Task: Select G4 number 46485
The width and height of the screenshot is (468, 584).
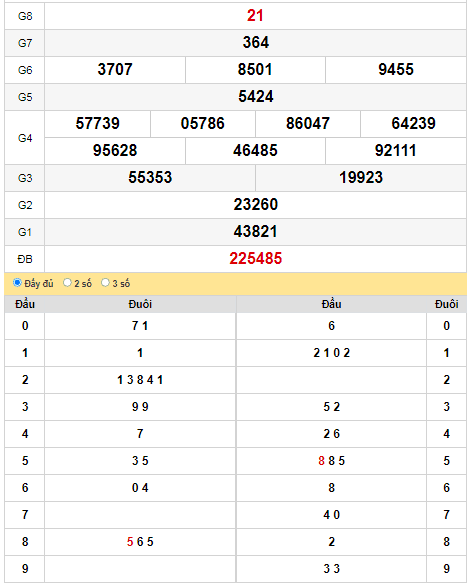Action: [x=255, y=150]
